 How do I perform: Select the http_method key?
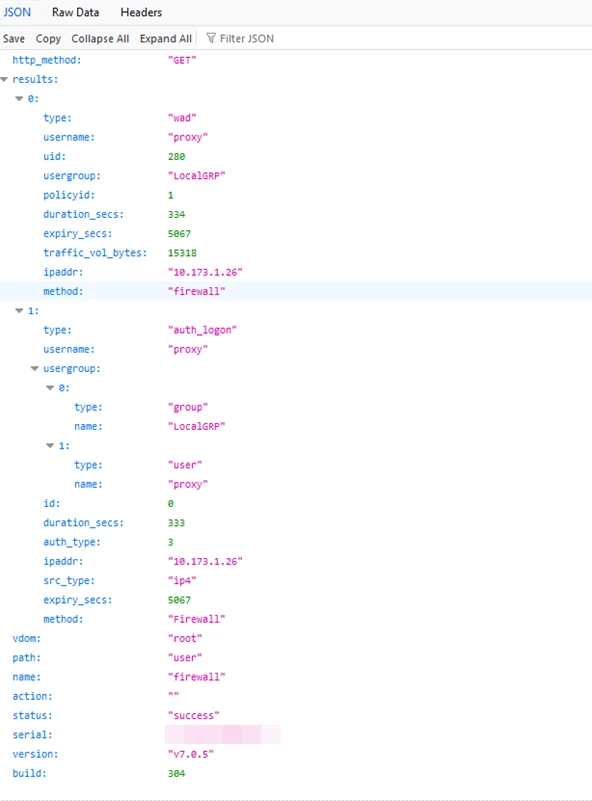point(47,60)
